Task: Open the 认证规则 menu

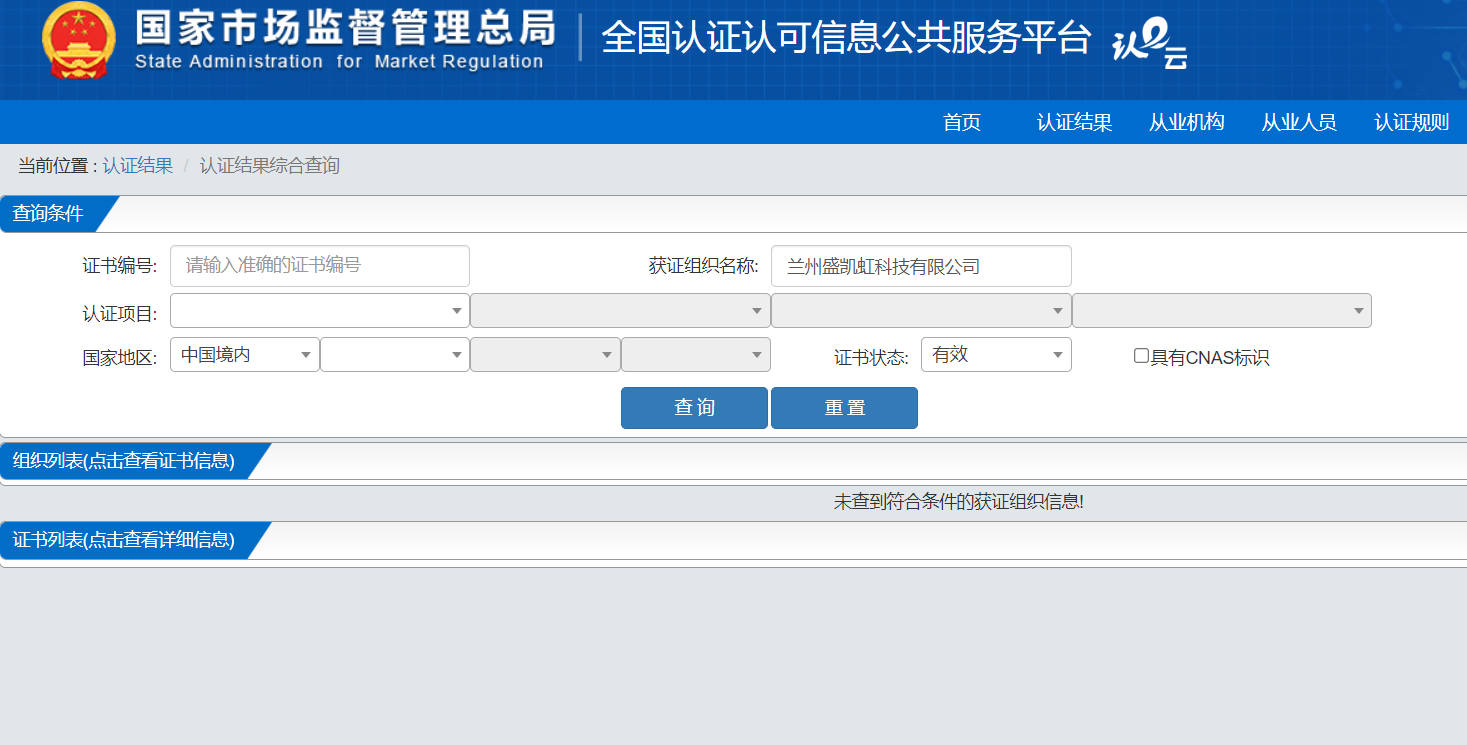Action: 1411,122
